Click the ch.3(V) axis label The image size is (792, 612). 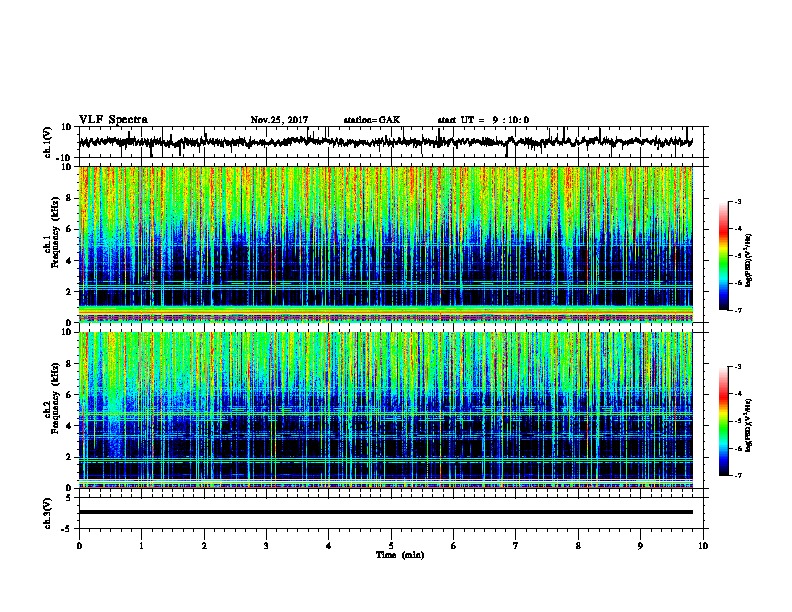48,513
